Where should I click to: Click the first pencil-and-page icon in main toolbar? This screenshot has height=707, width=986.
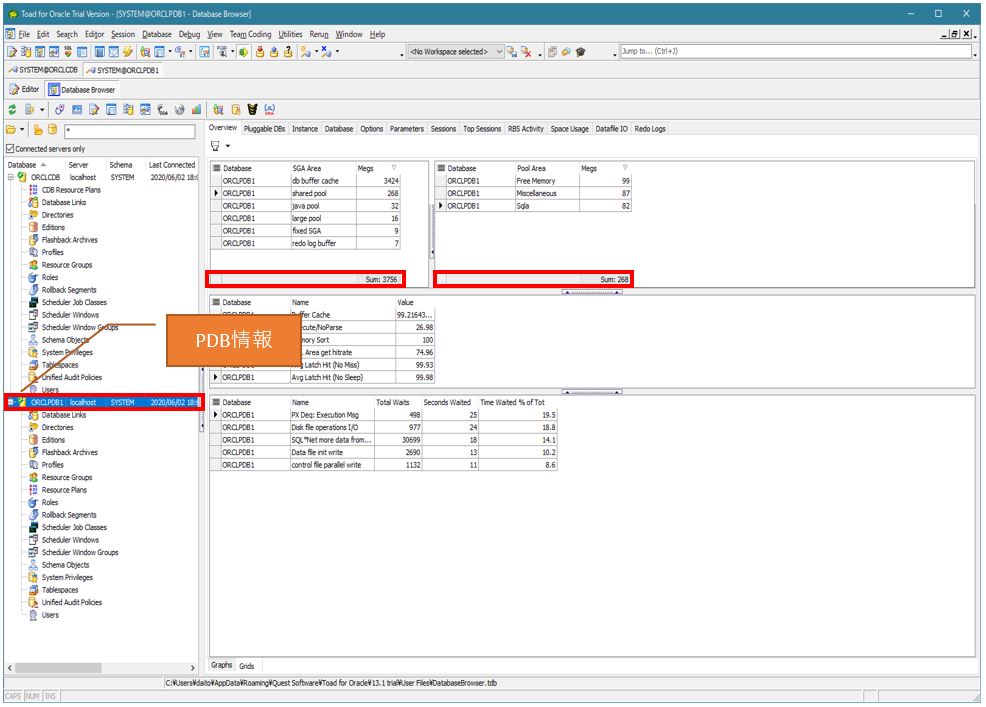[12, 52]
